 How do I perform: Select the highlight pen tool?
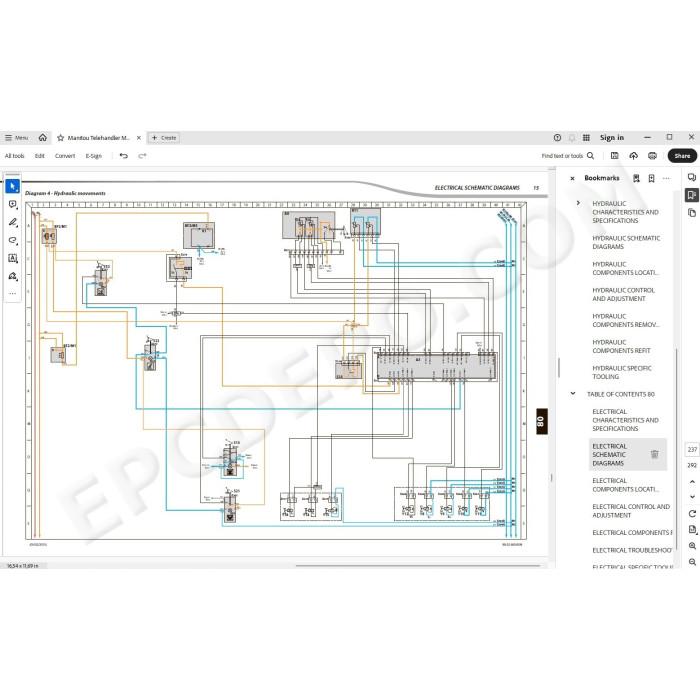pos(12,222)
